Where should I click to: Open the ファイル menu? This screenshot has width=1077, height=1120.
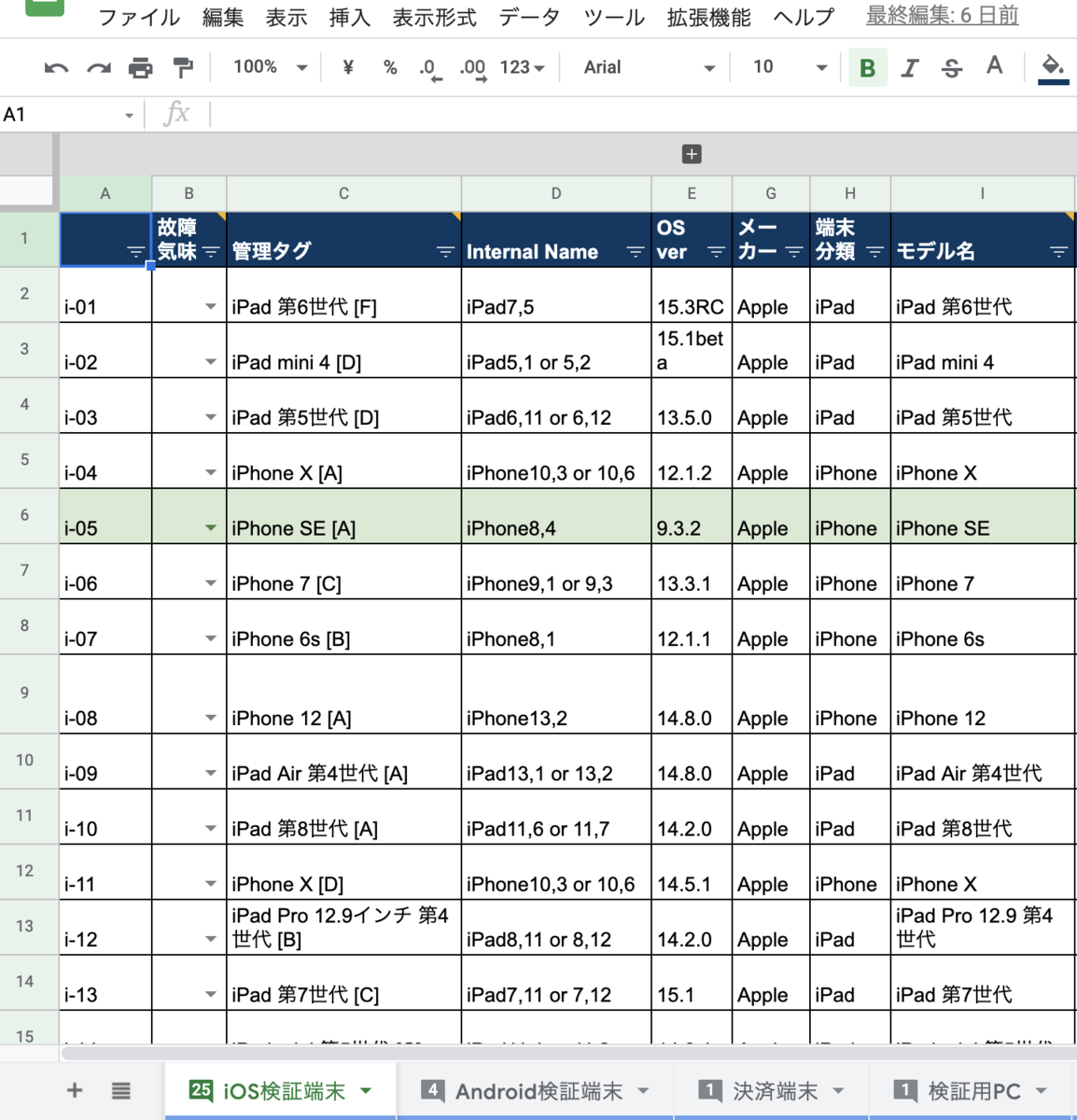point(139,17)
